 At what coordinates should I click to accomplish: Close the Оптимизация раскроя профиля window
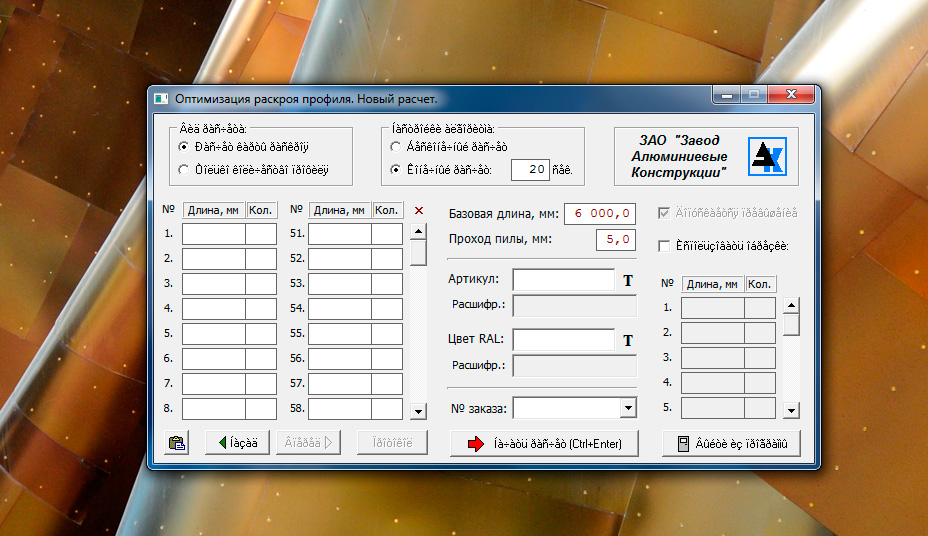point(791,95)
